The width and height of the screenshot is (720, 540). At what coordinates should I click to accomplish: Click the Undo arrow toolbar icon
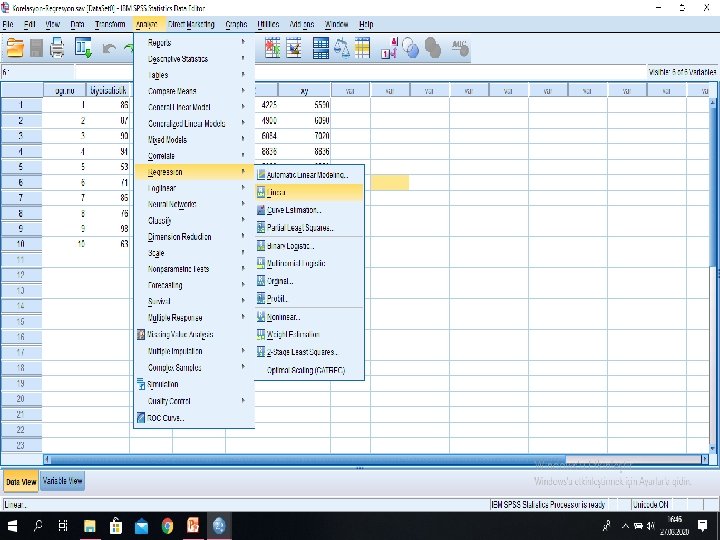click(x=109, y=48)
